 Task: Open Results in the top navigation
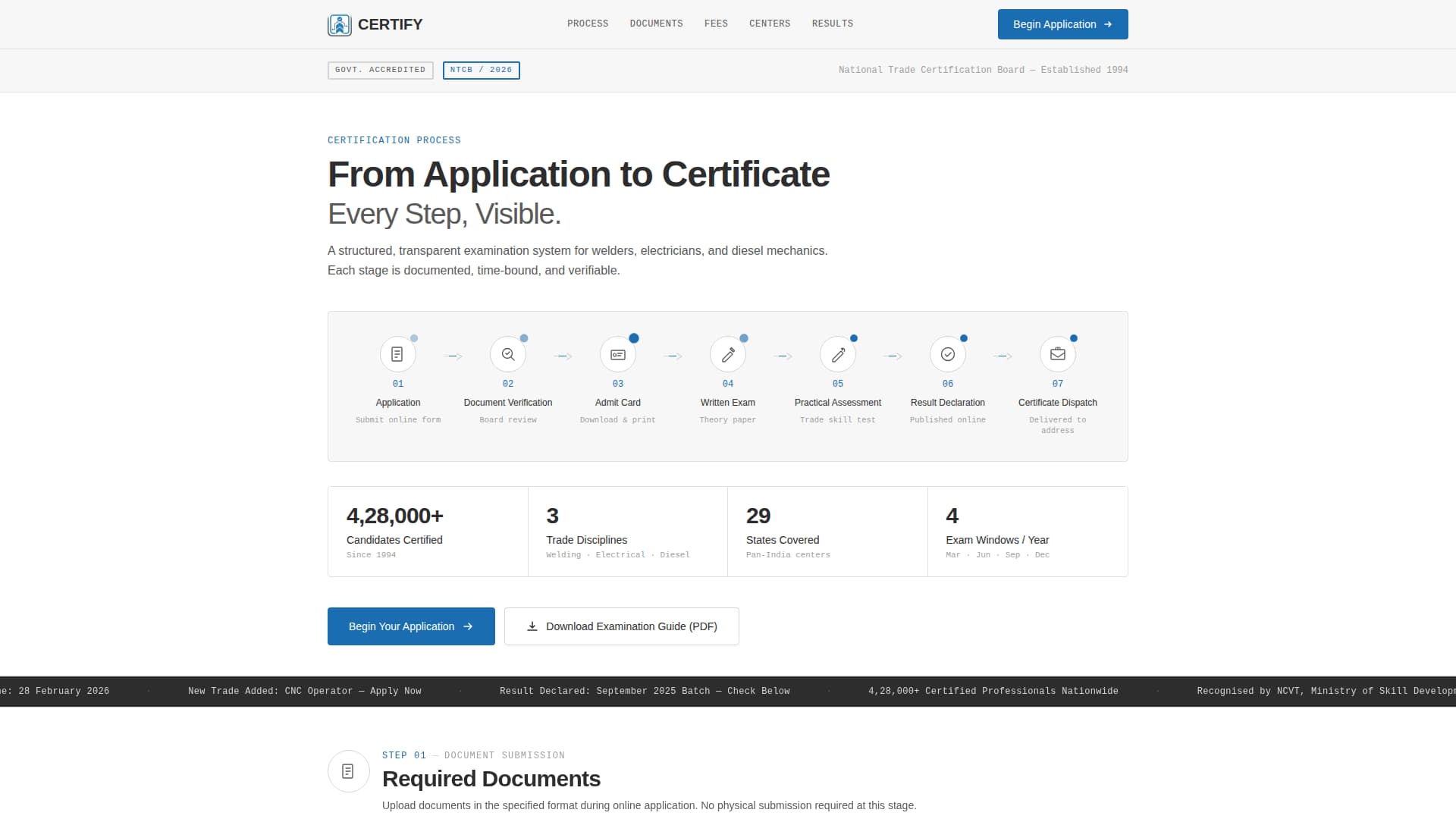click(x=832, y=24)
